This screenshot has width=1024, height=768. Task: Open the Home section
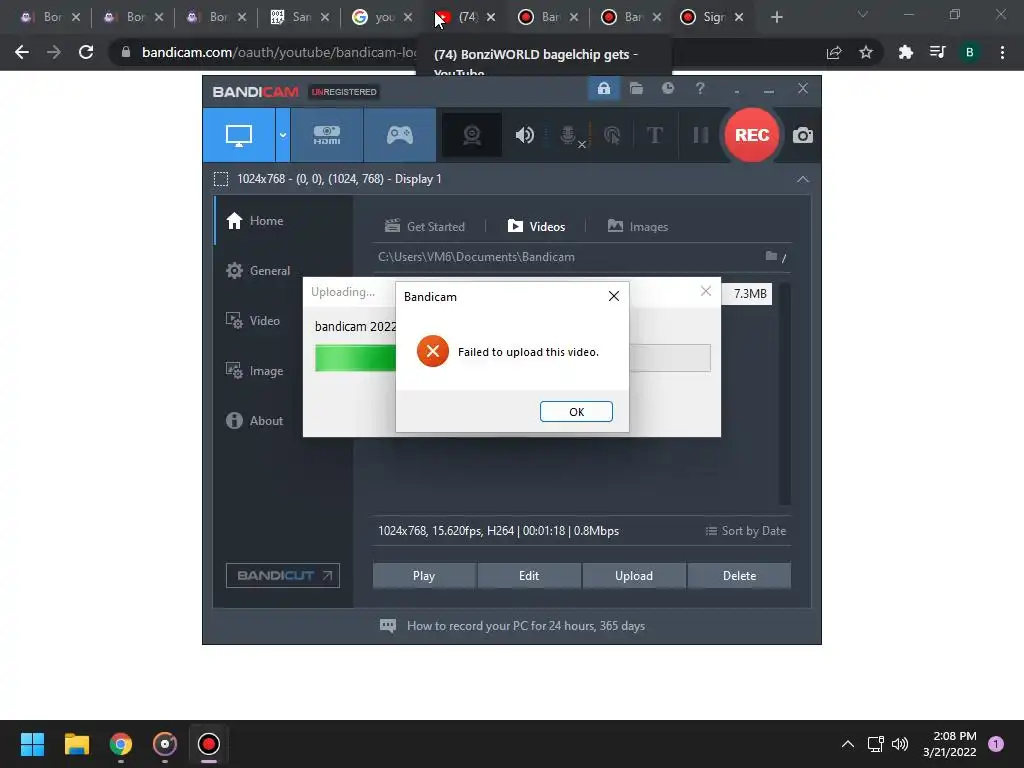click(255, 221)
